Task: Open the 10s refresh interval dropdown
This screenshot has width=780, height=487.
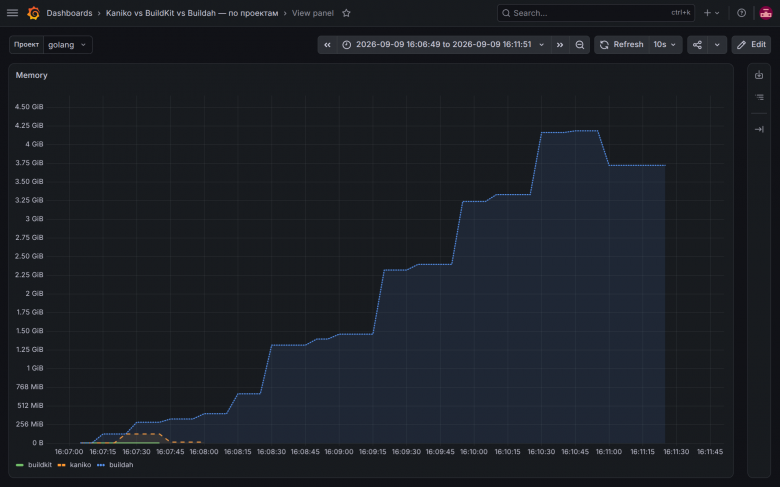Action: click(x=665, y=45)
